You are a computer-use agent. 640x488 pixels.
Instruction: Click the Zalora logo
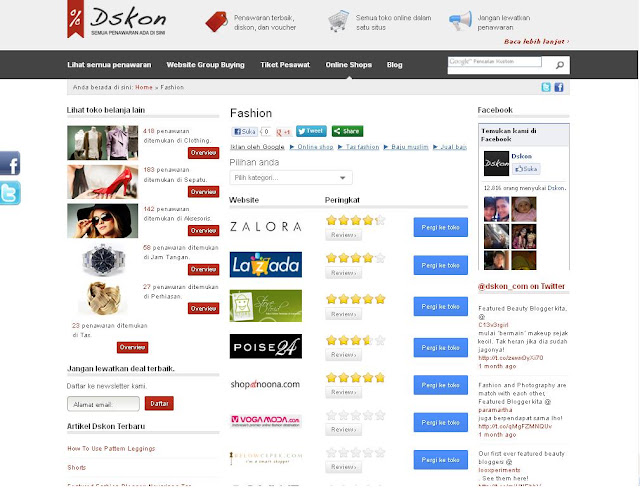(x=266, y=227)
